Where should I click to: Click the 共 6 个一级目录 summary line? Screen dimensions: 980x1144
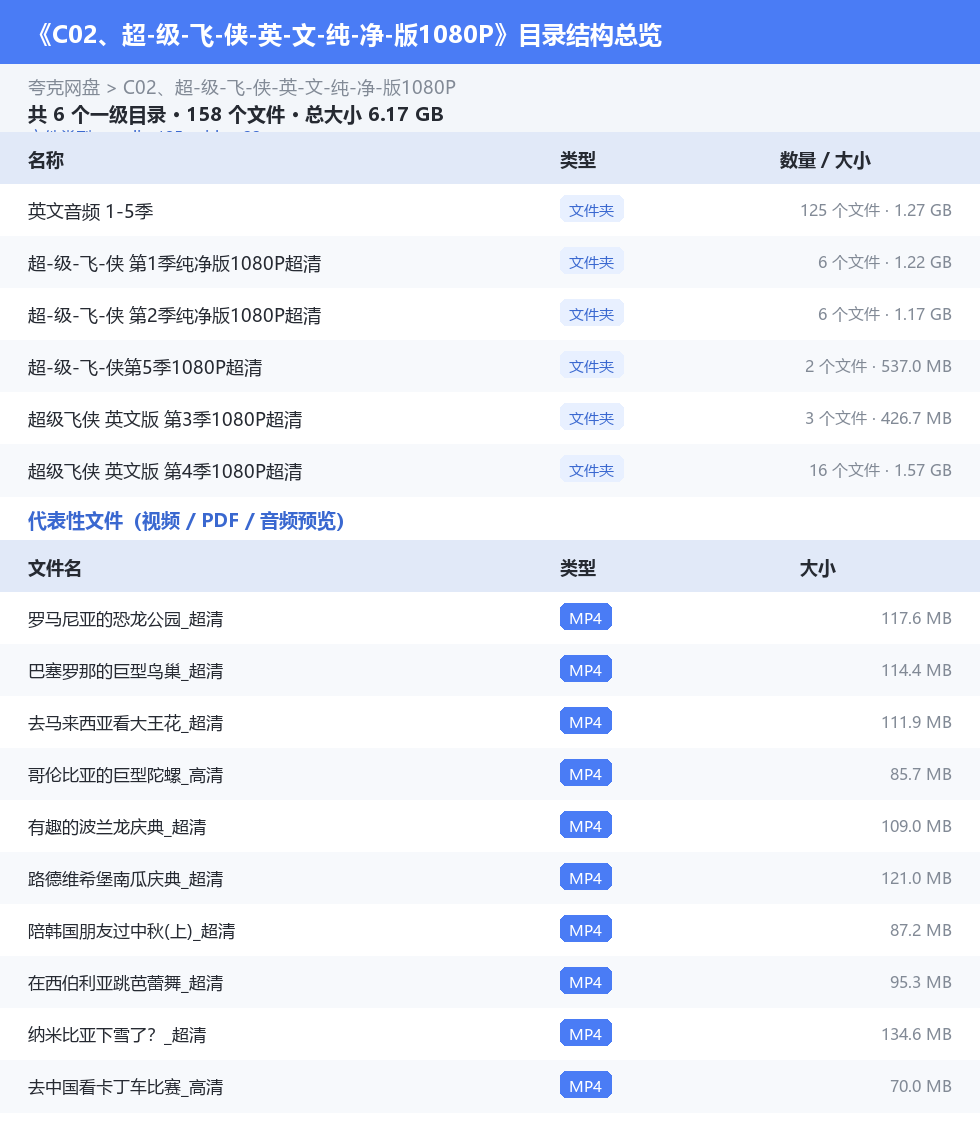coord(236,115)
